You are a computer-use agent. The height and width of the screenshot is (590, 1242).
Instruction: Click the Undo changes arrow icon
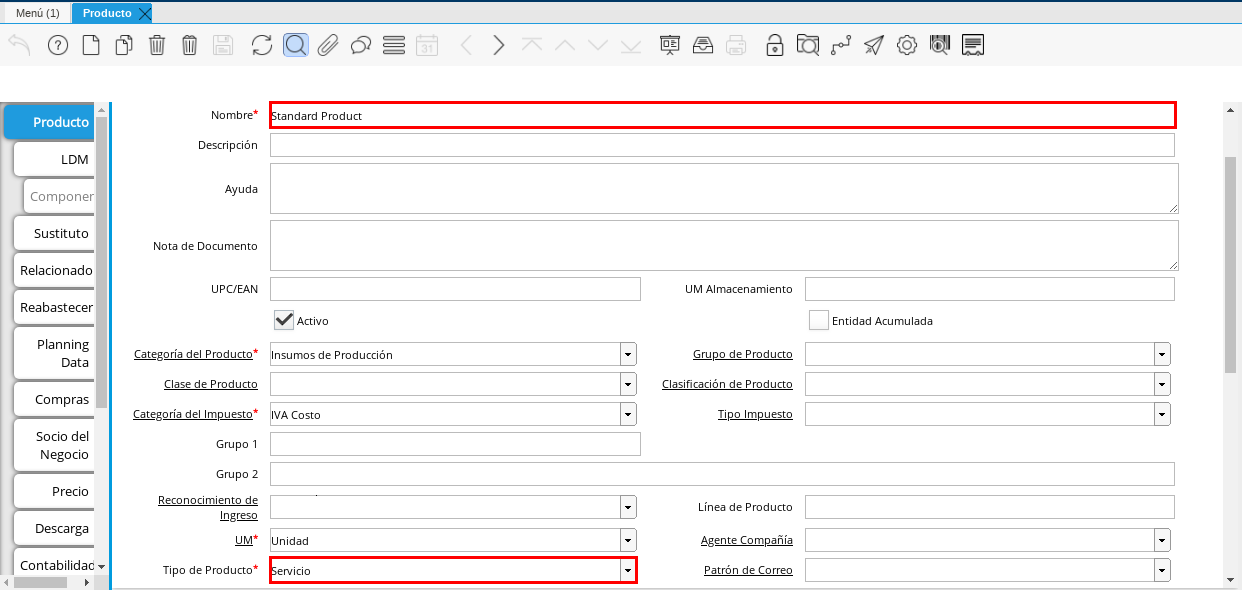pyautogui.click(x=20, y=45)
